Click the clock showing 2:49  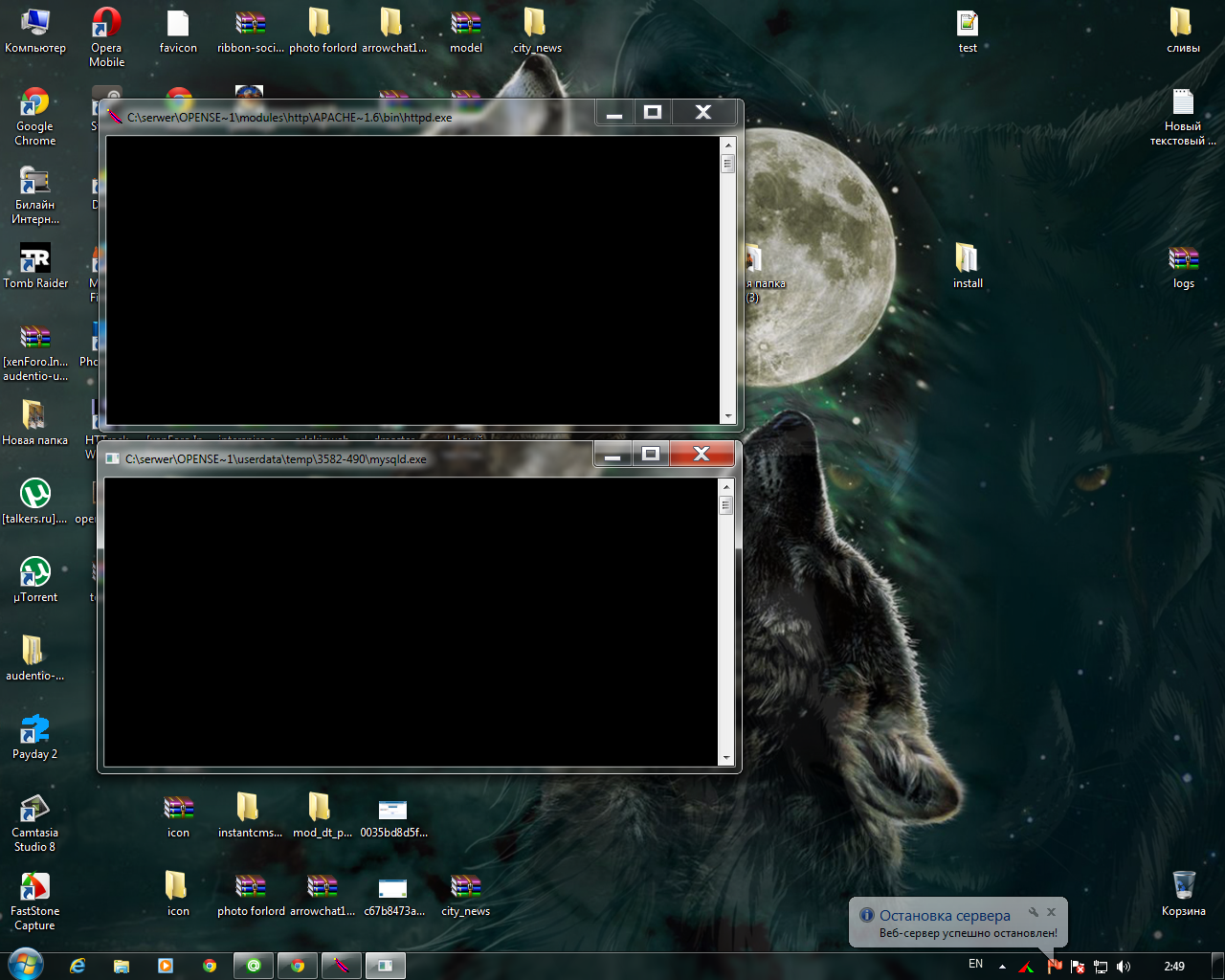click(x=1174, y=966)
